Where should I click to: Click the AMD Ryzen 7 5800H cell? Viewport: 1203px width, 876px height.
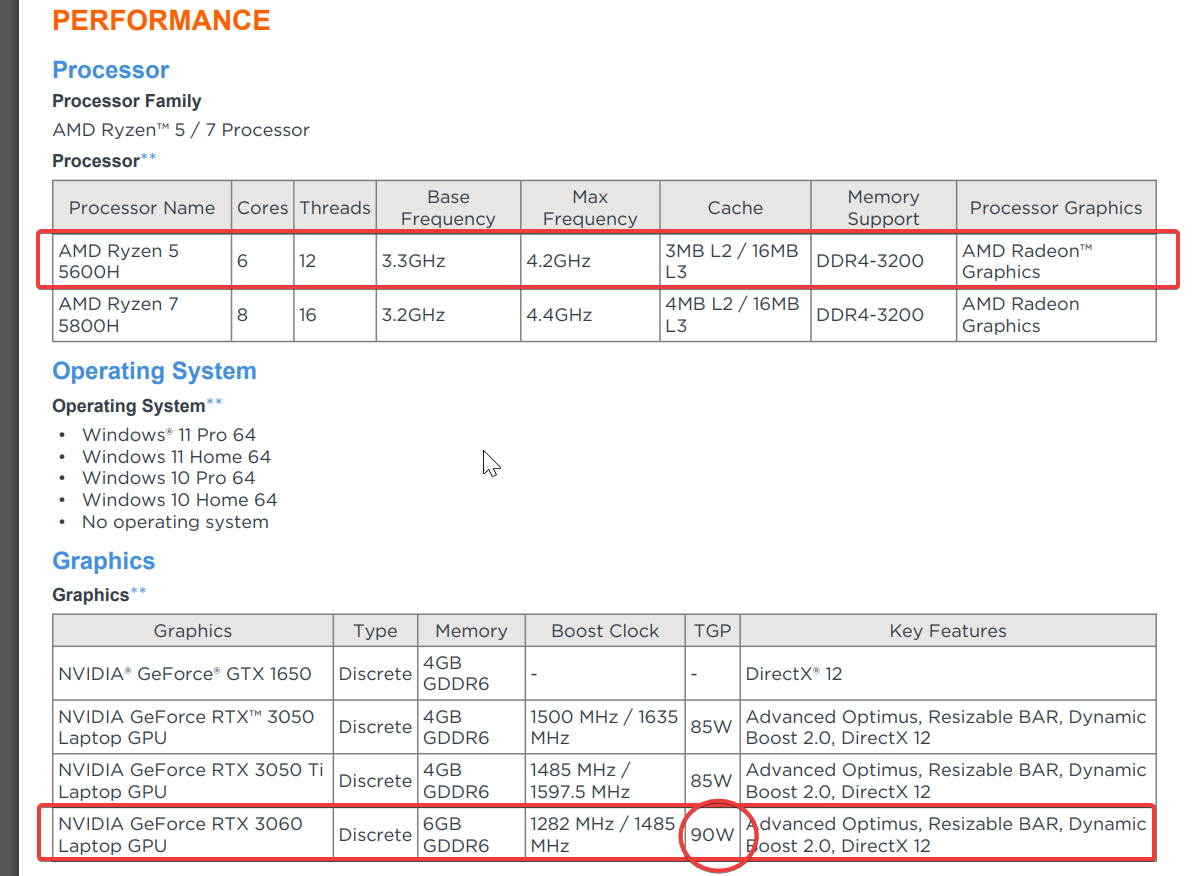click(119, 314)
